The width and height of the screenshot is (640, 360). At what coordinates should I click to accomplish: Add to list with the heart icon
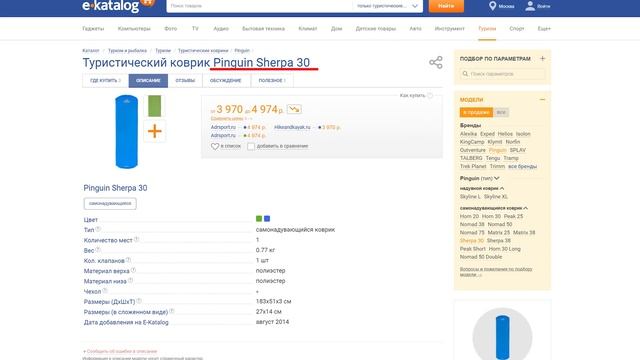point(215,146)
